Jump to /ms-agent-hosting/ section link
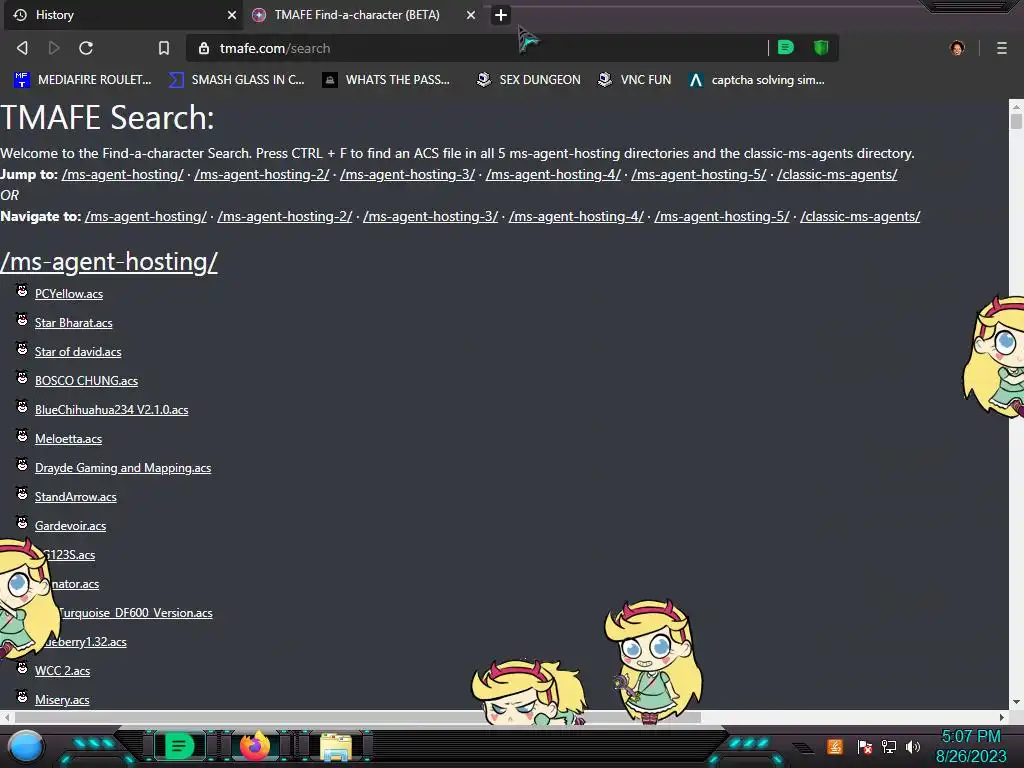Image resolution: width=1024 pixels, height=768 pixels. [123, 174]
